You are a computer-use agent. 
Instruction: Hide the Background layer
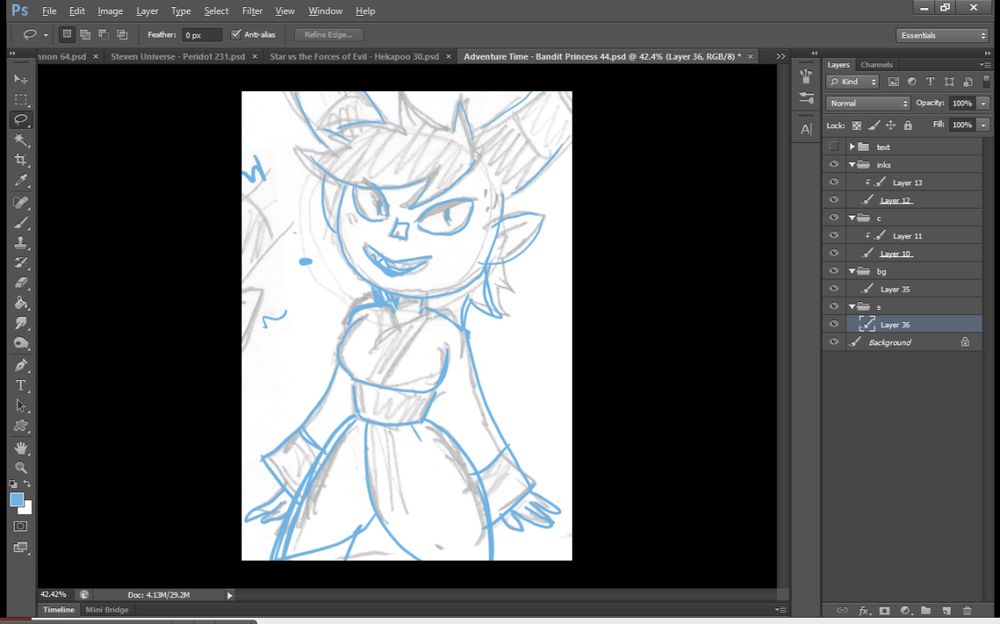[x=834, y=342]
